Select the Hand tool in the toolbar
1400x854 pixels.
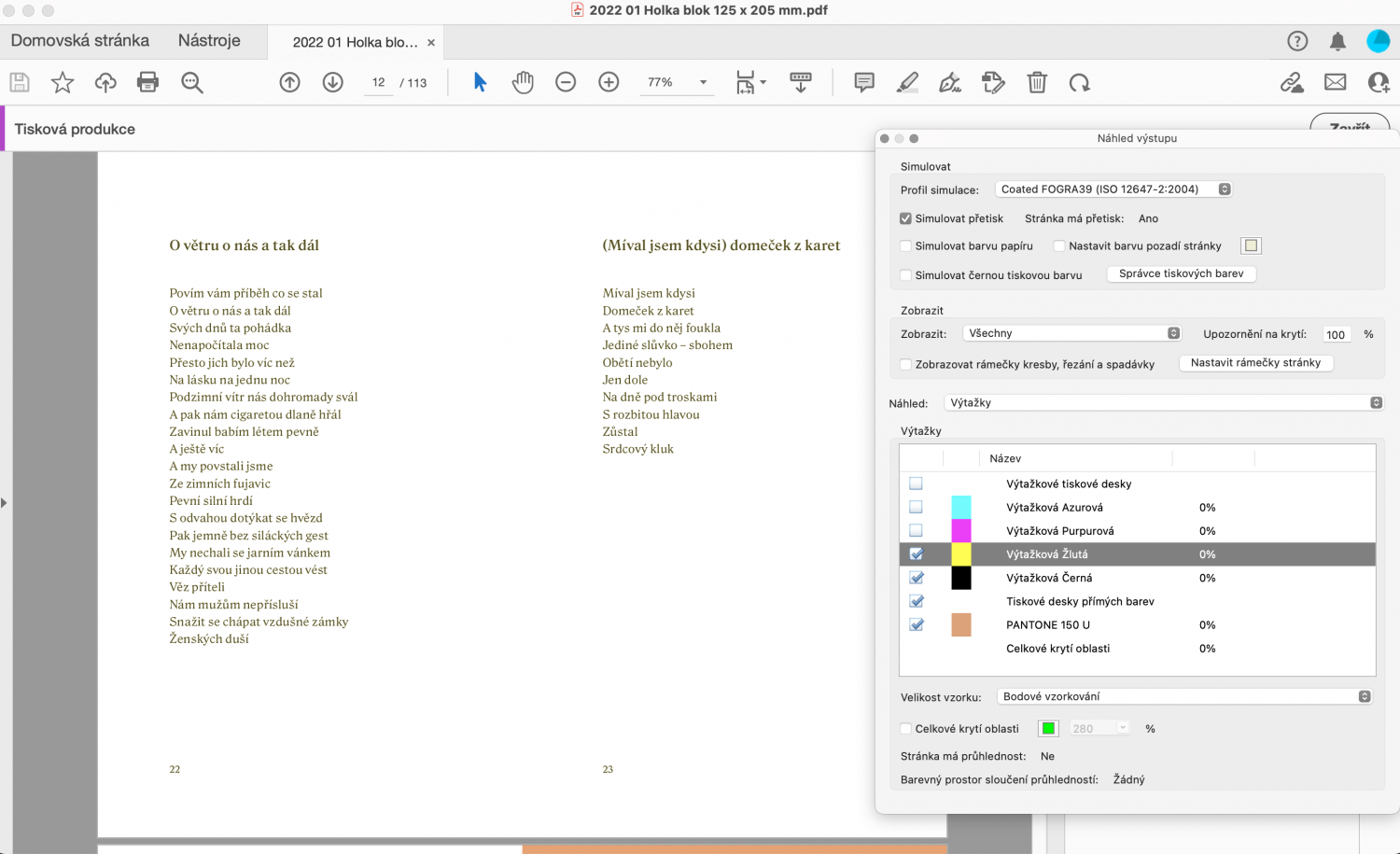[x=523, y=82]
